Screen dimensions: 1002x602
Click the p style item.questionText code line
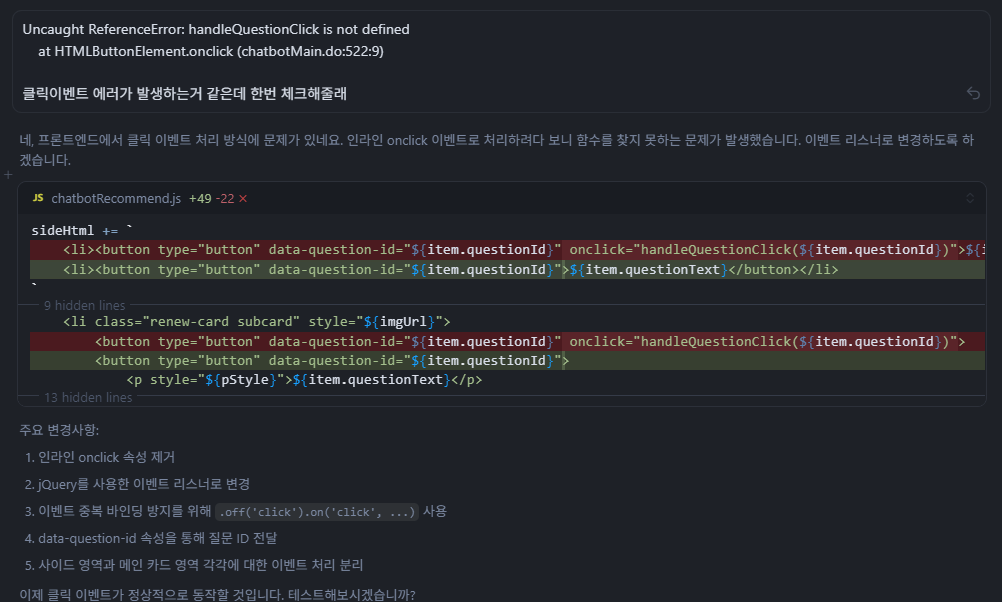[x=305, y=379]
